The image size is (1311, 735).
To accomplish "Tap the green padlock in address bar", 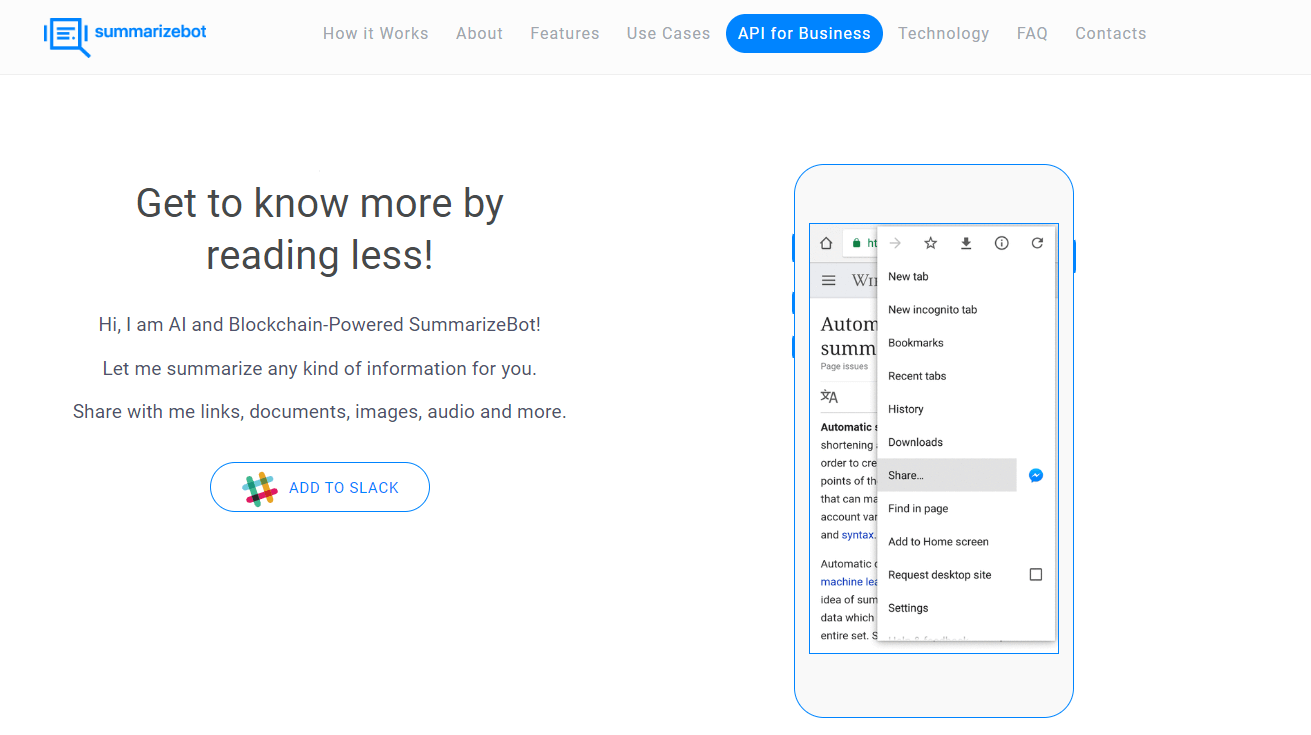I will click(x=856, y=243).
